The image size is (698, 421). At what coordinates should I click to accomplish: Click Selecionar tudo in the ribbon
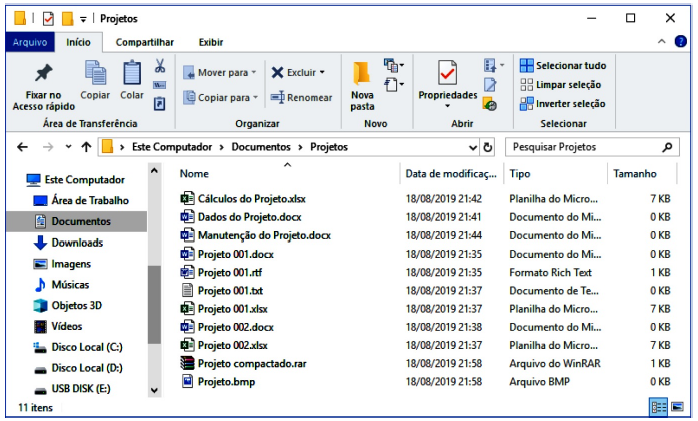point(563,66)
